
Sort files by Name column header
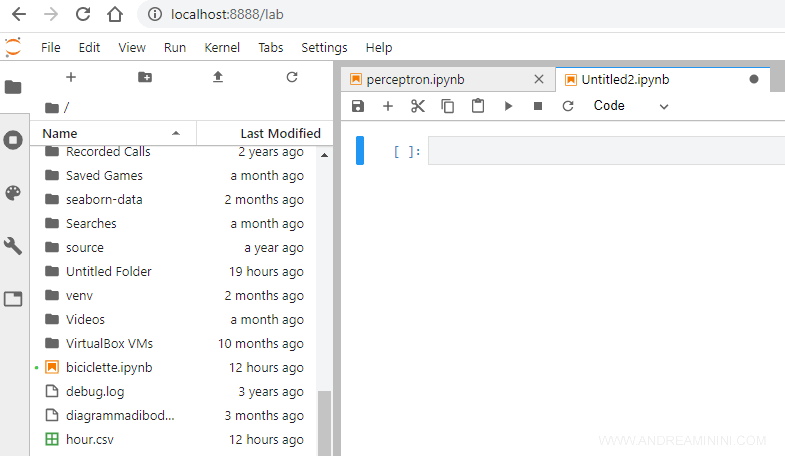click(110, 133)
